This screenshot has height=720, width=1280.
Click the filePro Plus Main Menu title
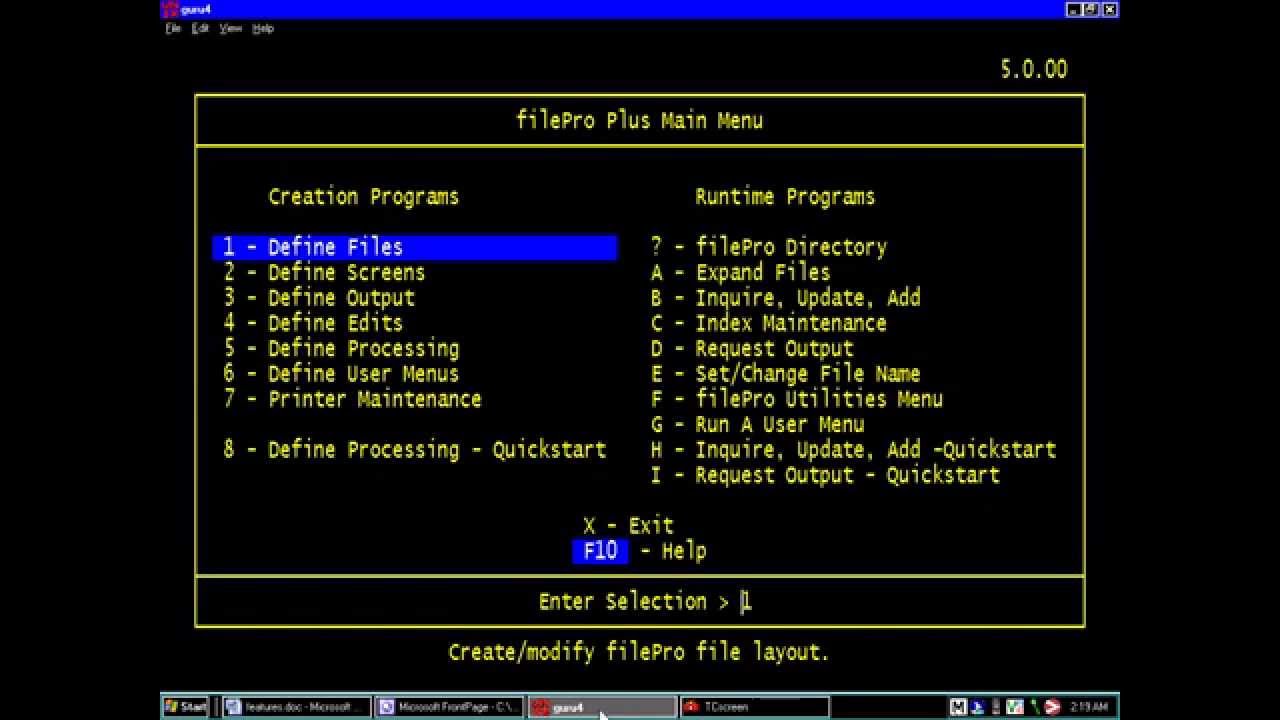tap(639, 121)
